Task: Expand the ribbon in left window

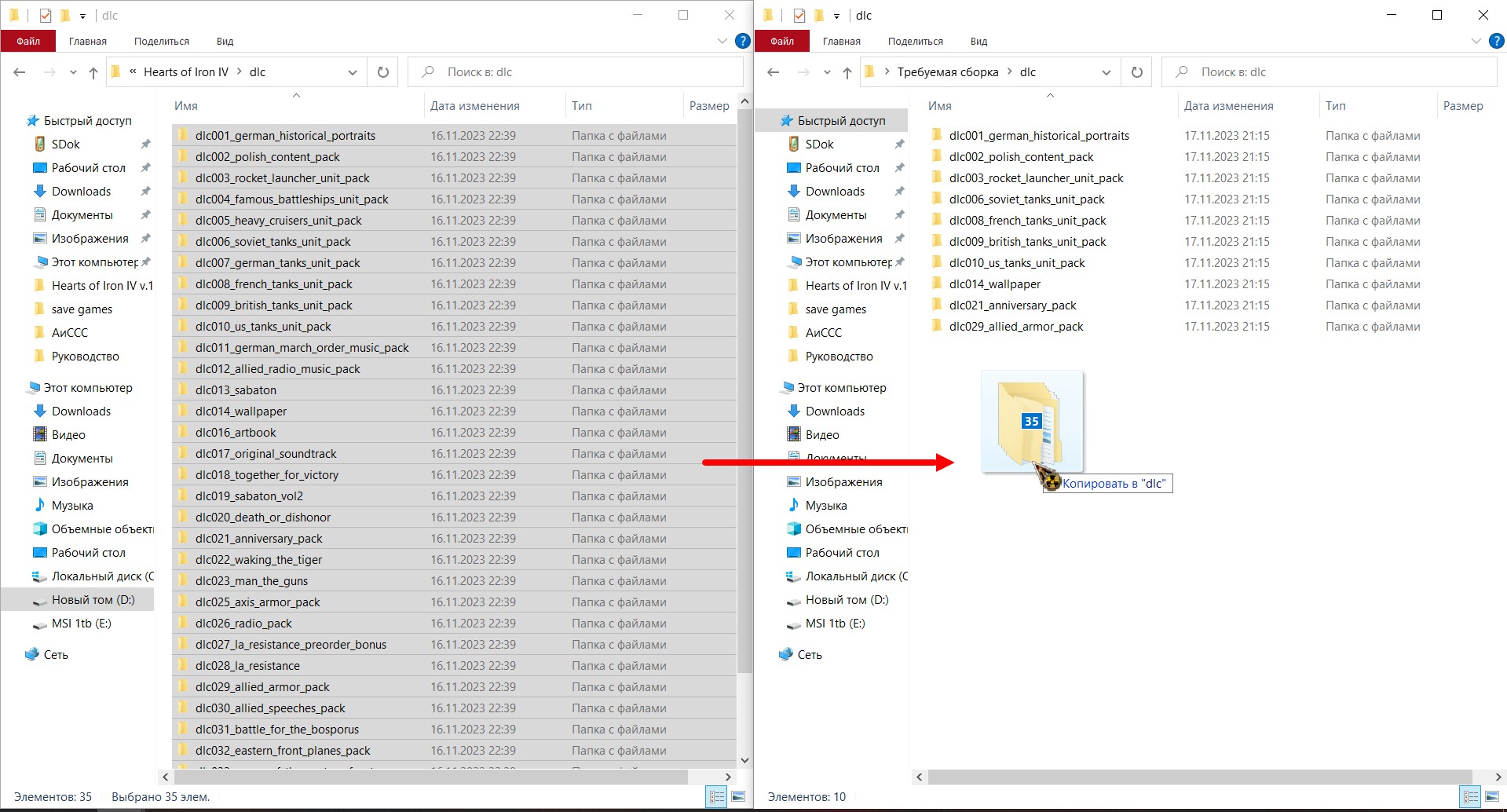Action: (x=722, y=41)
